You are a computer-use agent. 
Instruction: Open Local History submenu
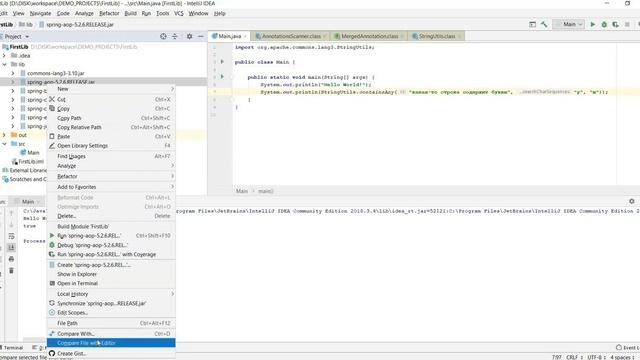point(111,294)
